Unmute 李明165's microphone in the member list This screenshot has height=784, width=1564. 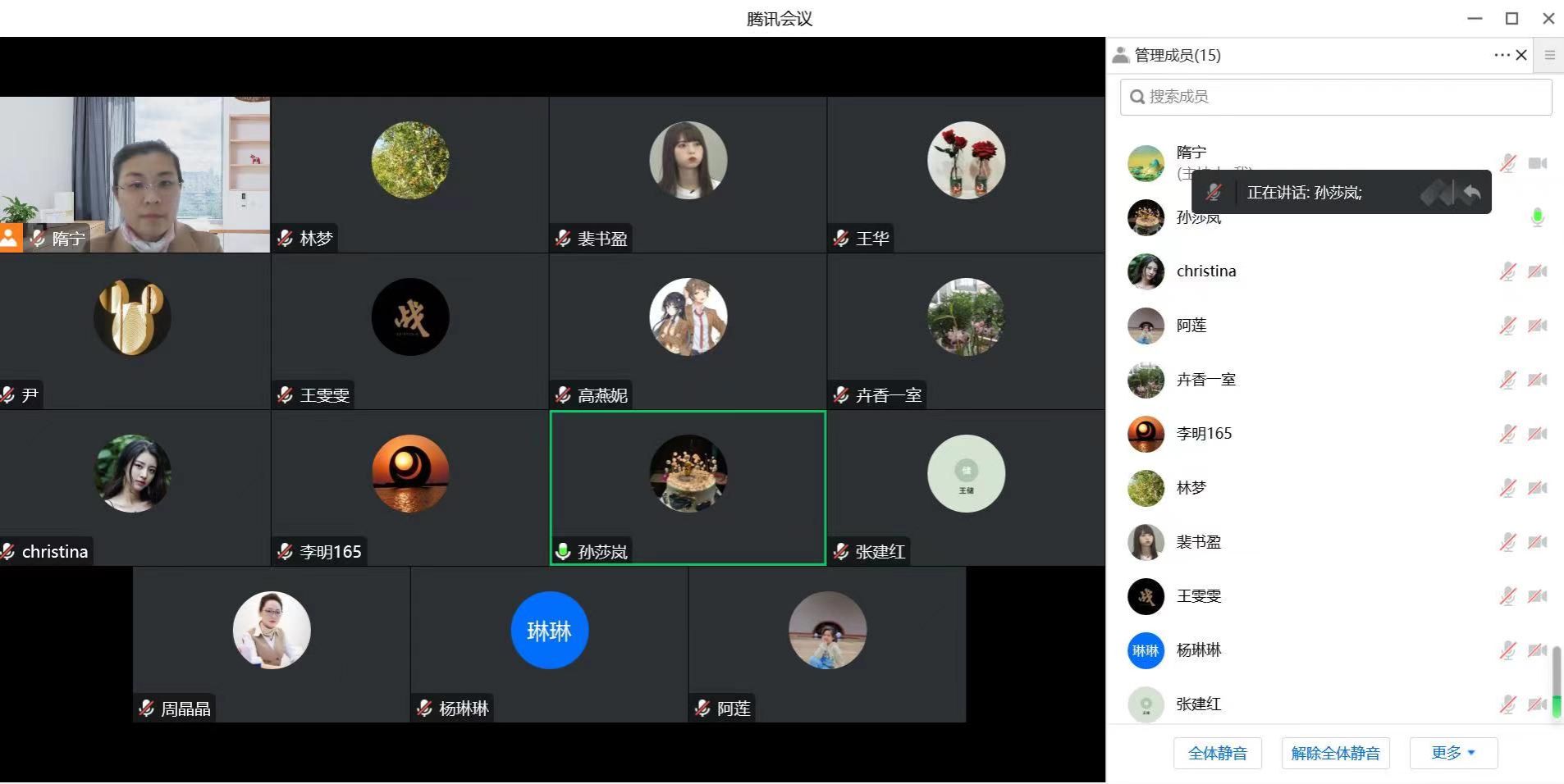click(x=1507, y=434)
